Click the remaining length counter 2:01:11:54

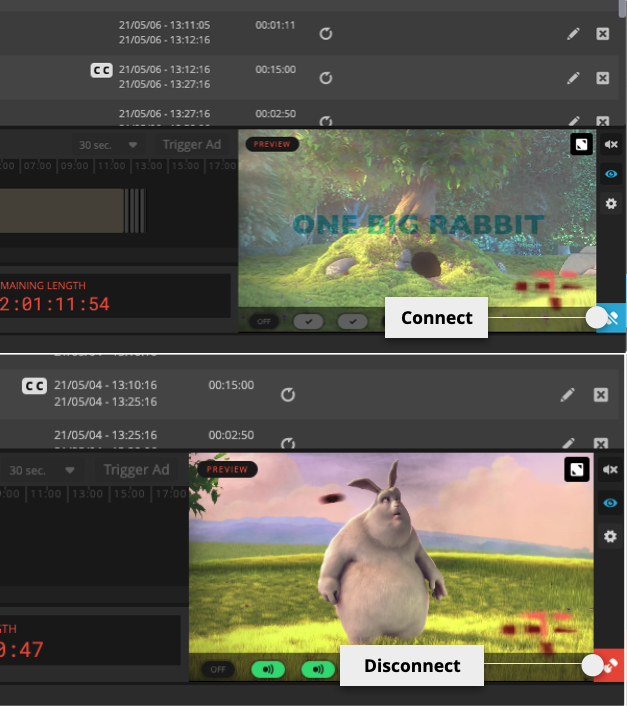coord(55,304)
